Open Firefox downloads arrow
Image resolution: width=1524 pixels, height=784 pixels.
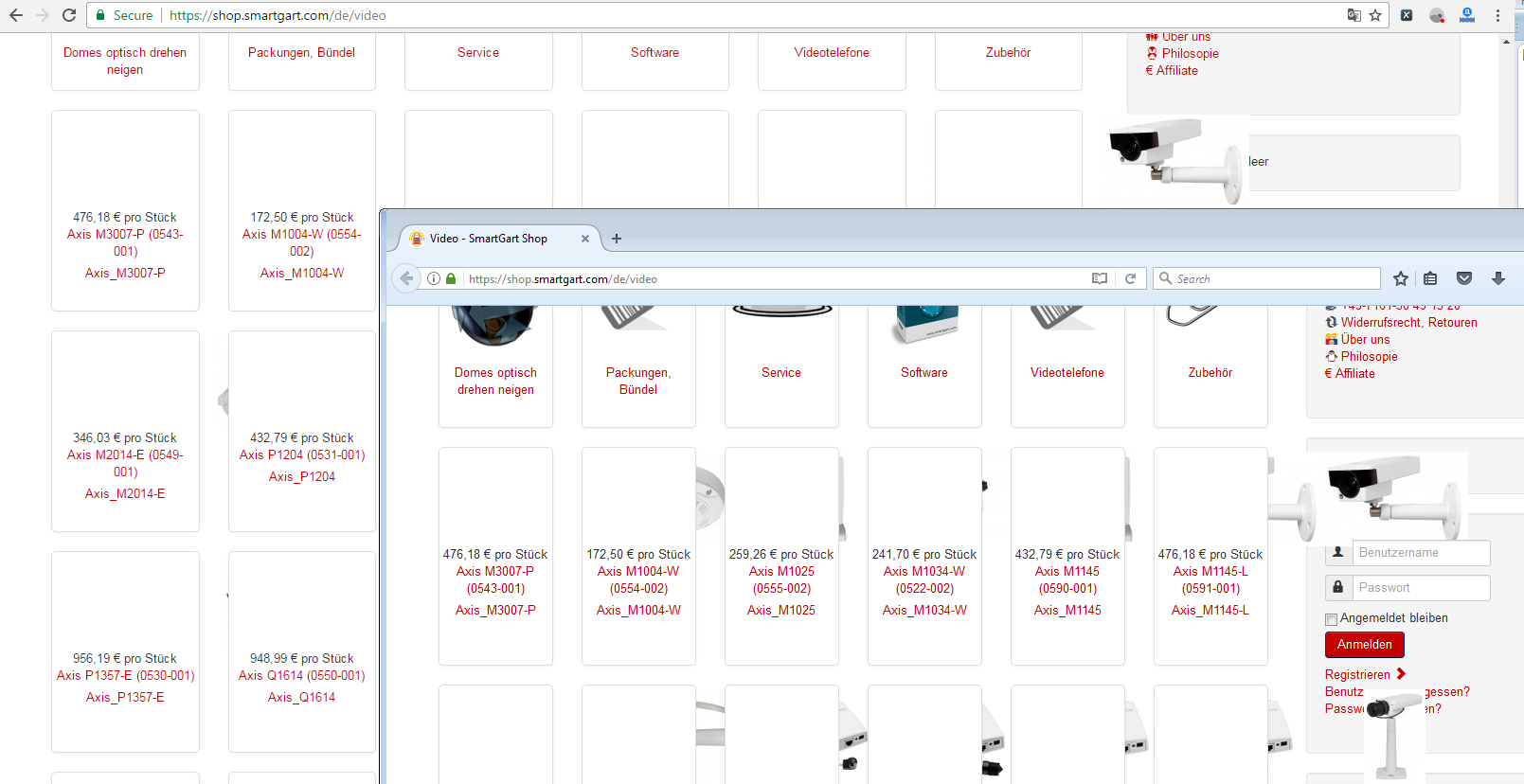tap(1498, 278)
